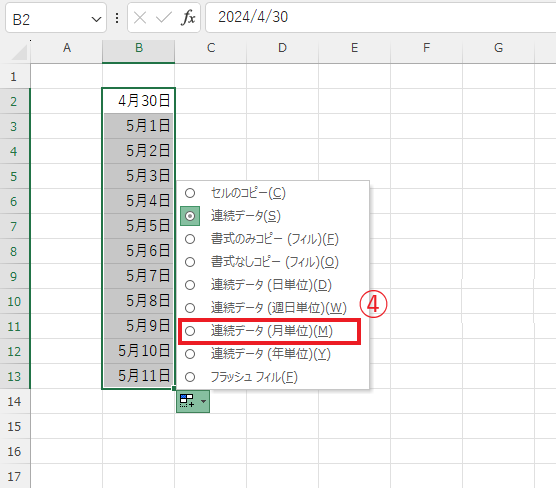The image size is (556, 488).
Task: Click the formula bar showing 2024/4/30
Action: pos(380,17)
